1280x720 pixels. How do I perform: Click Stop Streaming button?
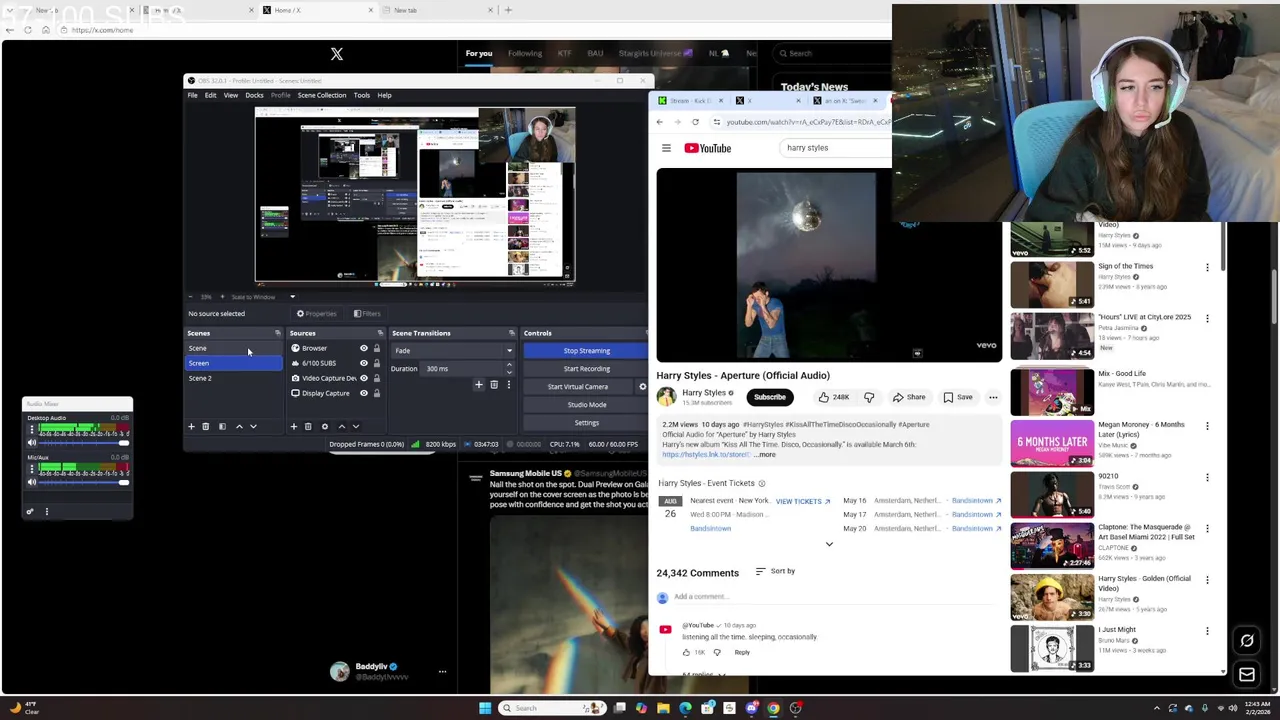(x=586, y=351)
